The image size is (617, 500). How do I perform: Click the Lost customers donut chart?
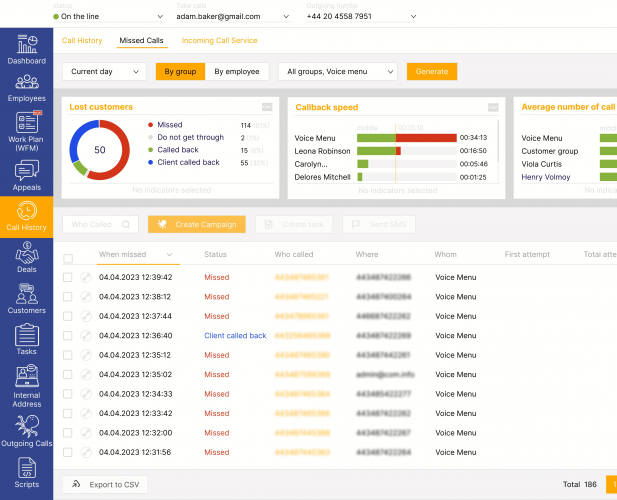(x=100, y=150)
